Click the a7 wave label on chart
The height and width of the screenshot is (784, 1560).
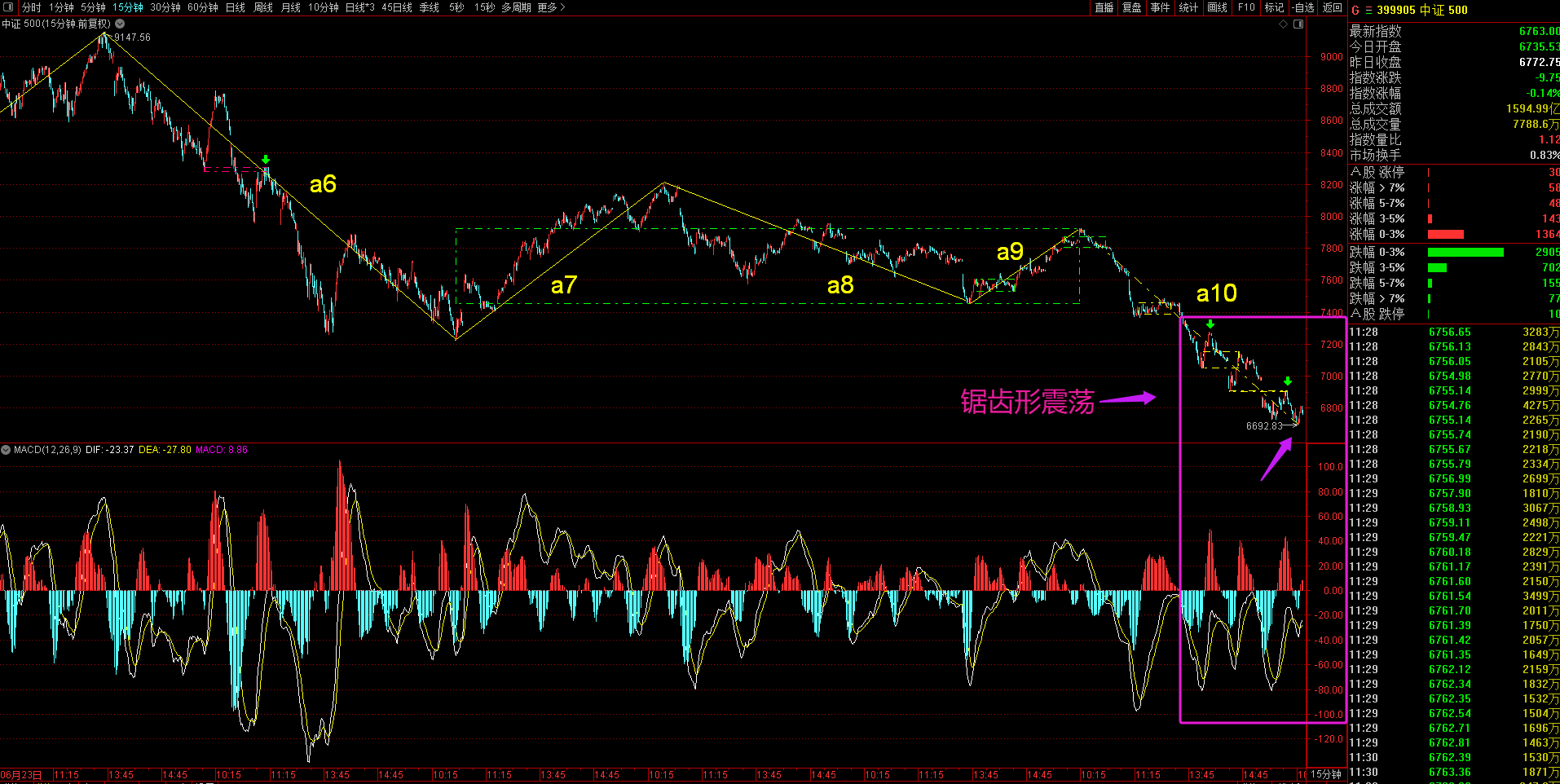tap(564, 285)
